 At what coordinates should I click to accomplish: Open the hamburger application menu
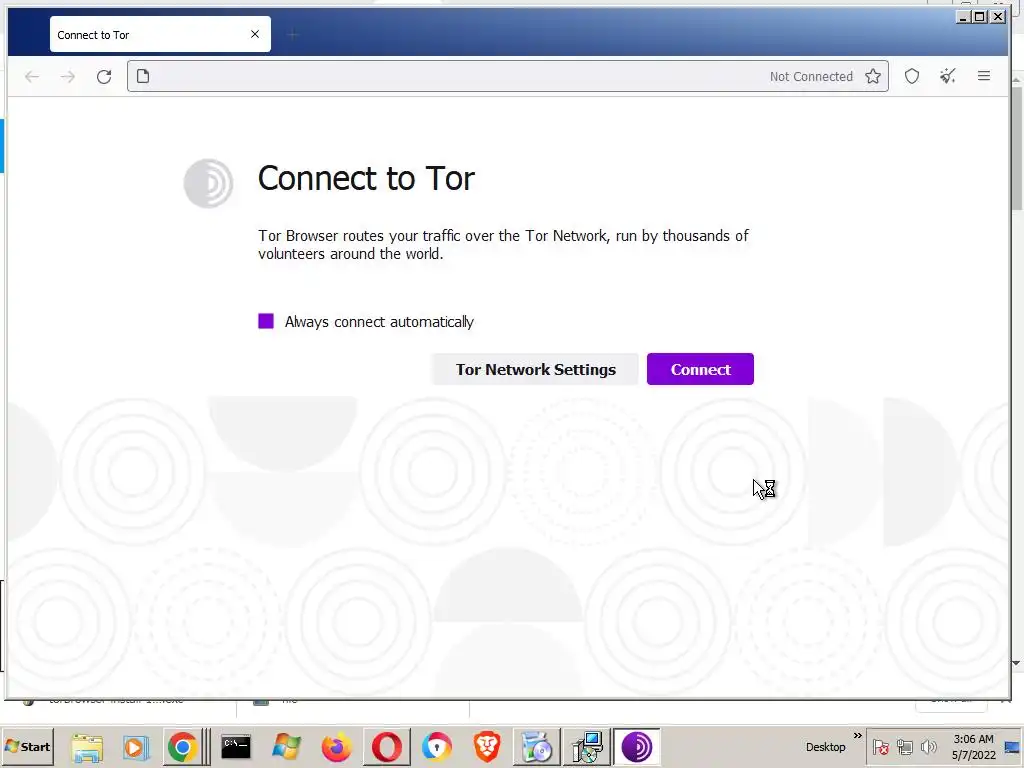click(x=984, y=76)
